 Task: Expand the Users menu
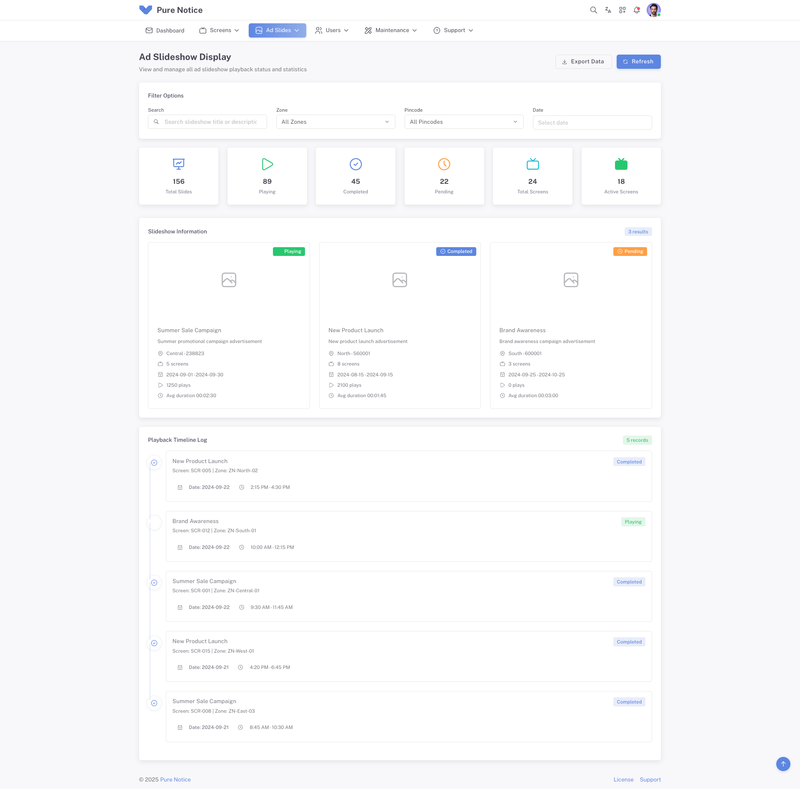[332, 31]
